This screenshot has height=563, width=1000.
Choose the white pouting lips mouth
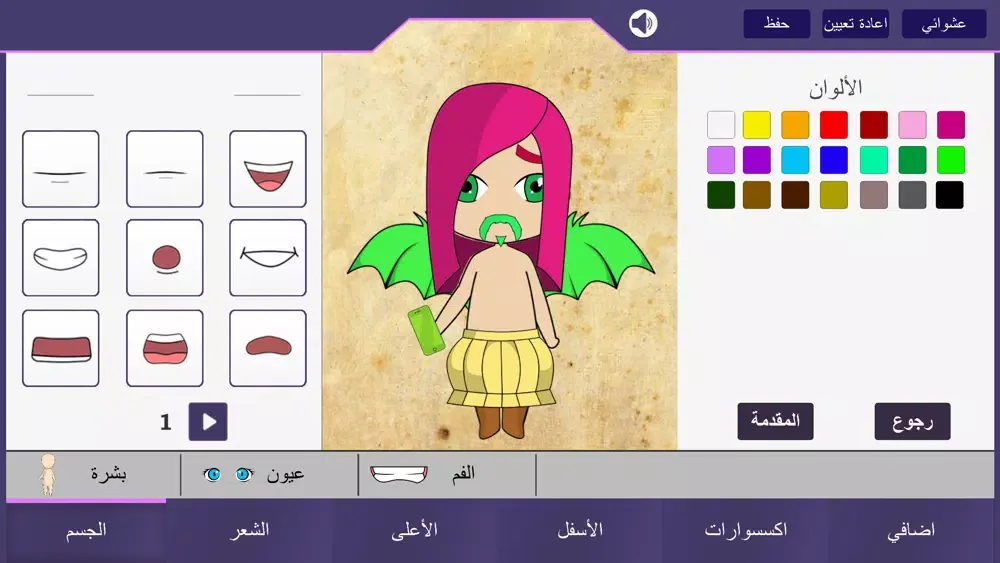pyautogui.click(x=61, y=258)
